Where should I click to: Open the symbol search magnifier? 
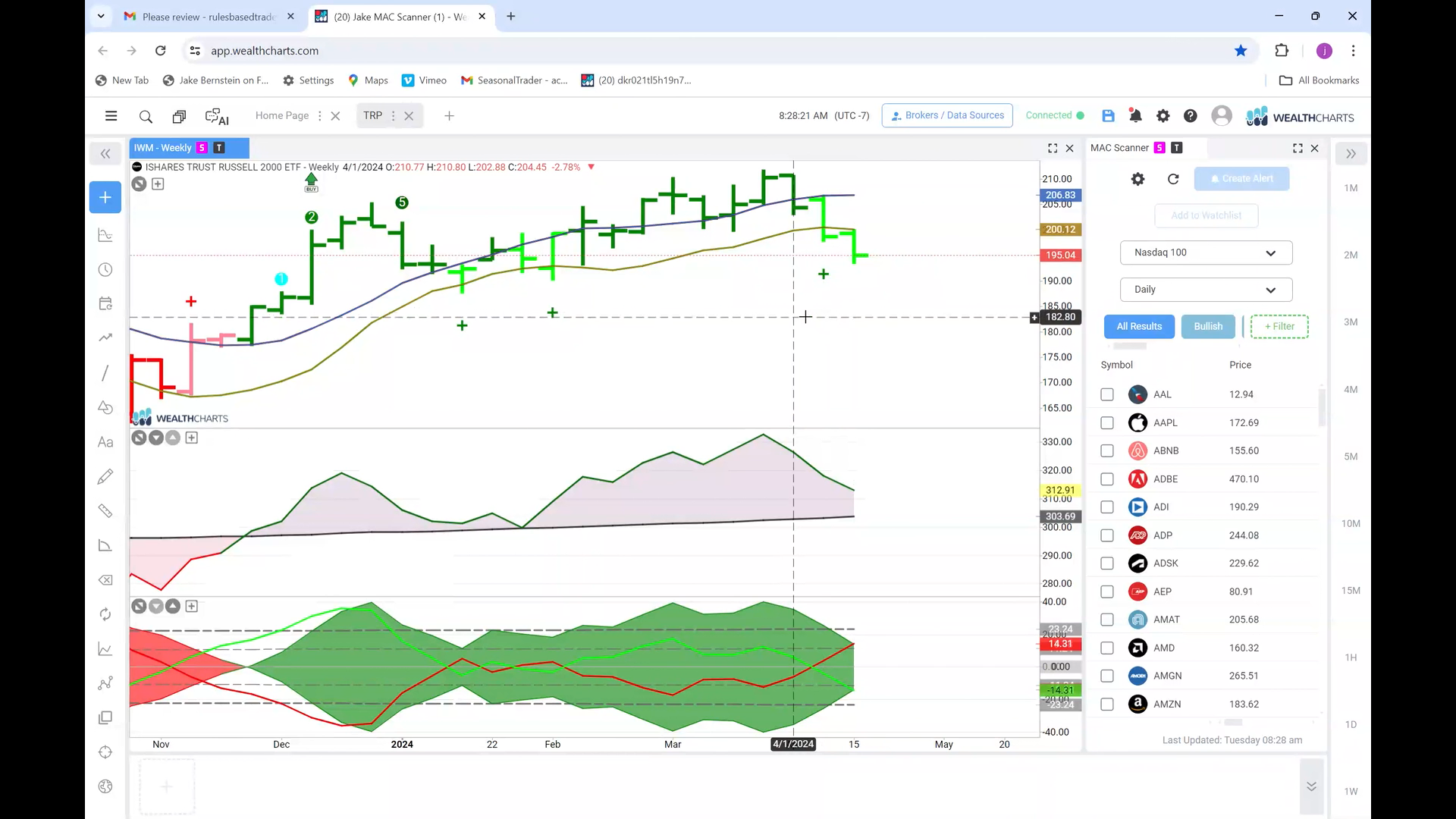coord(146,116)
